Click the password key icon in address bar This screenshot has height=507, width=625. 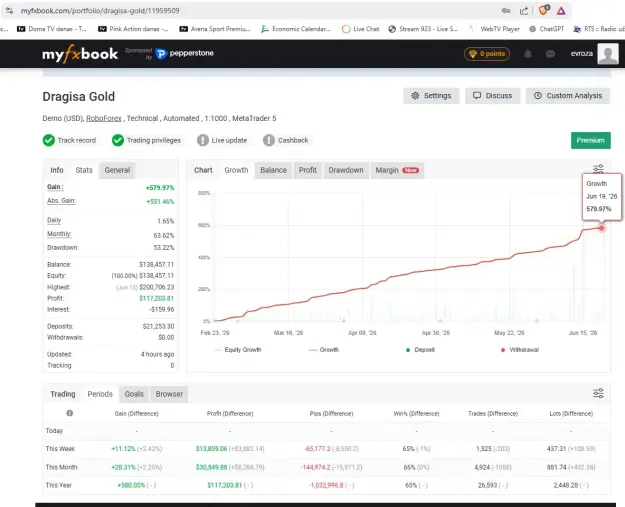(506, 11)
